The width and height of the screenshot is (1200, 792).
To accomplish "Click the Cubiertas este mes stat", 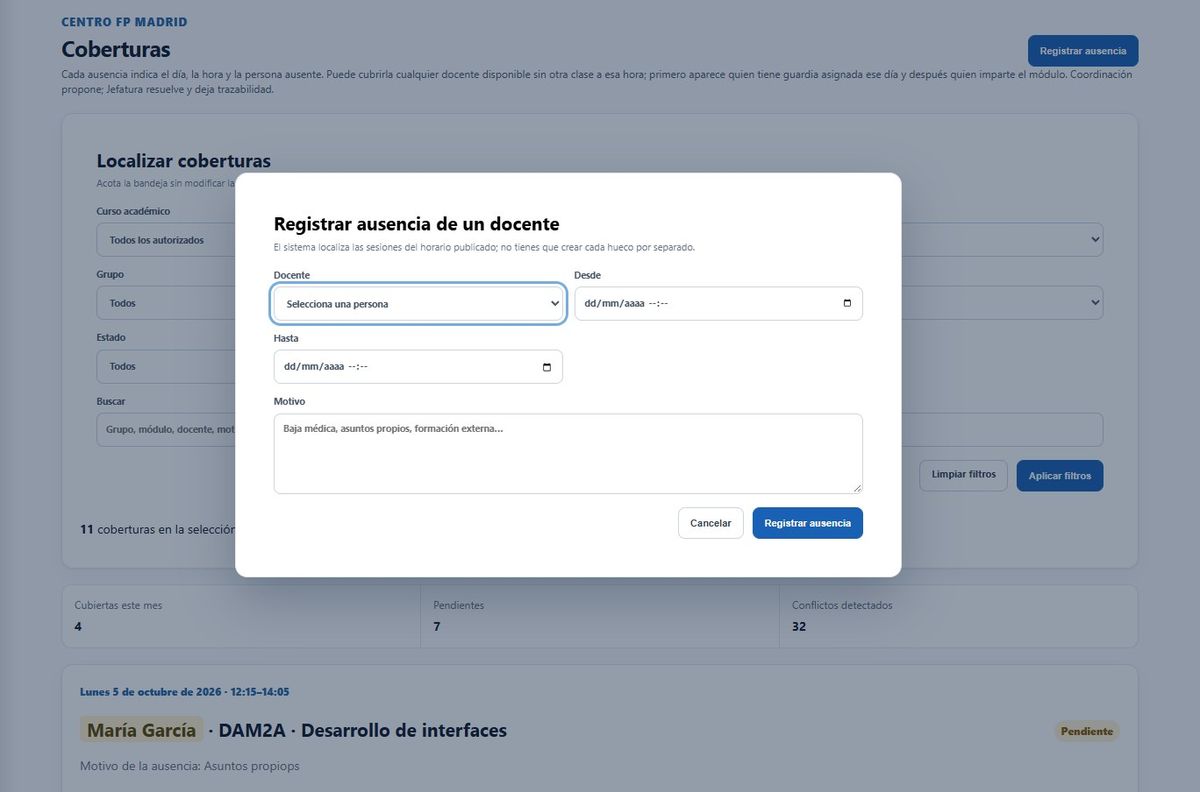I will [x=241, y=616].
